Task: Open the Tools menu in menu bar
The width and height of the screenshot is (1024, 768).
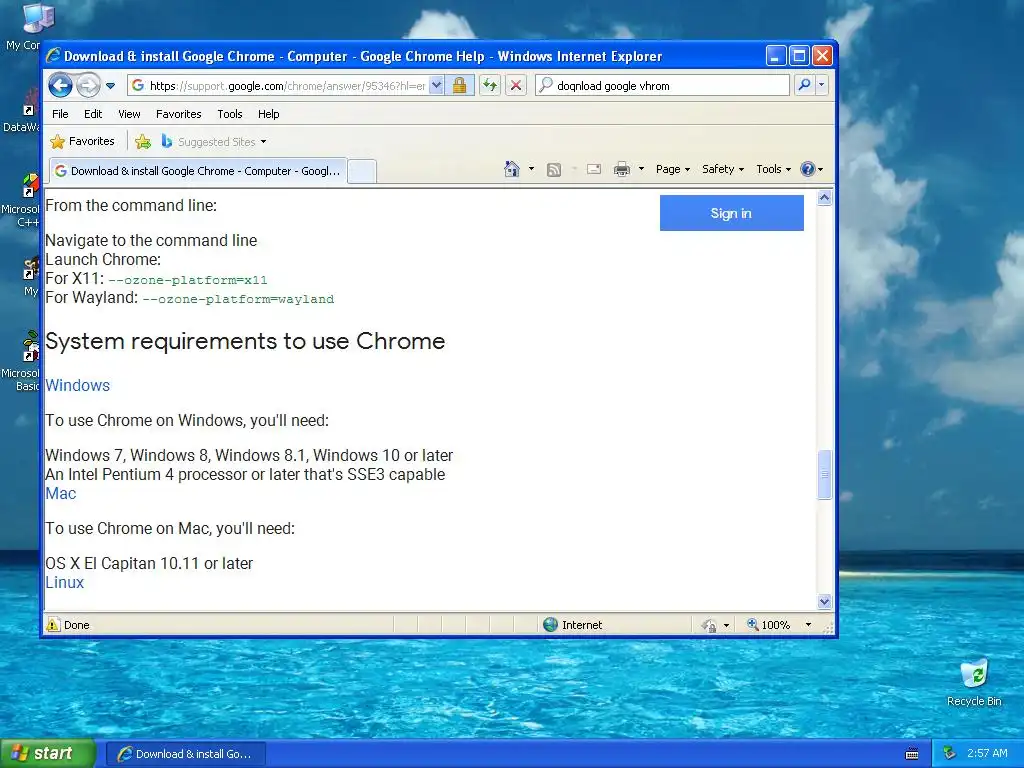Action: [x=230, y=114]
